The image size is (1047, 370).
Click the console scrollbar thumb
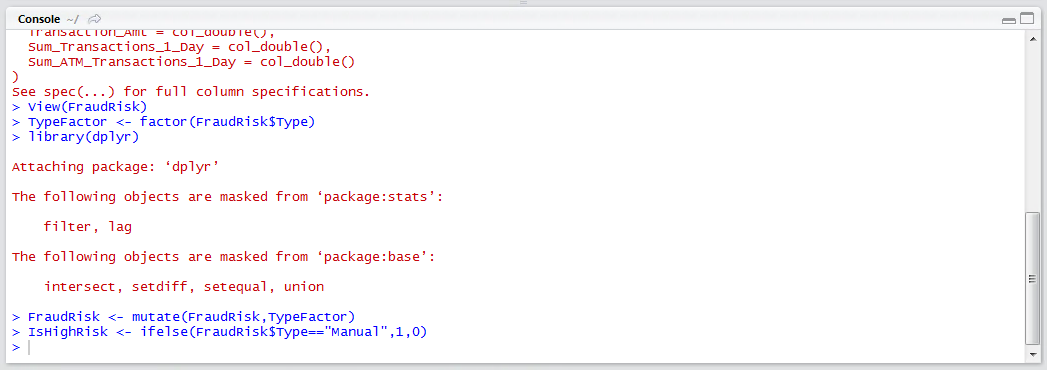click(1032, 278)
